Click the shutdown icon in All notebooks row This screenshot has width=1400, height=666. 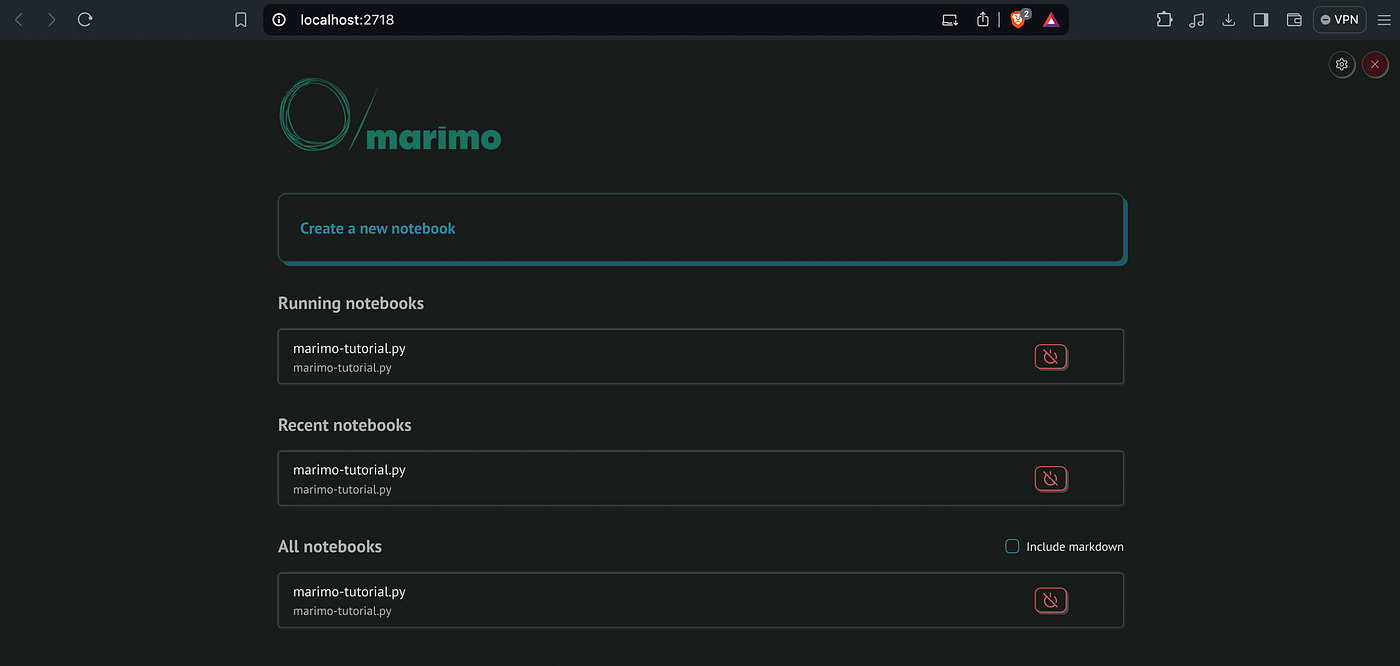coord(1050,600)
